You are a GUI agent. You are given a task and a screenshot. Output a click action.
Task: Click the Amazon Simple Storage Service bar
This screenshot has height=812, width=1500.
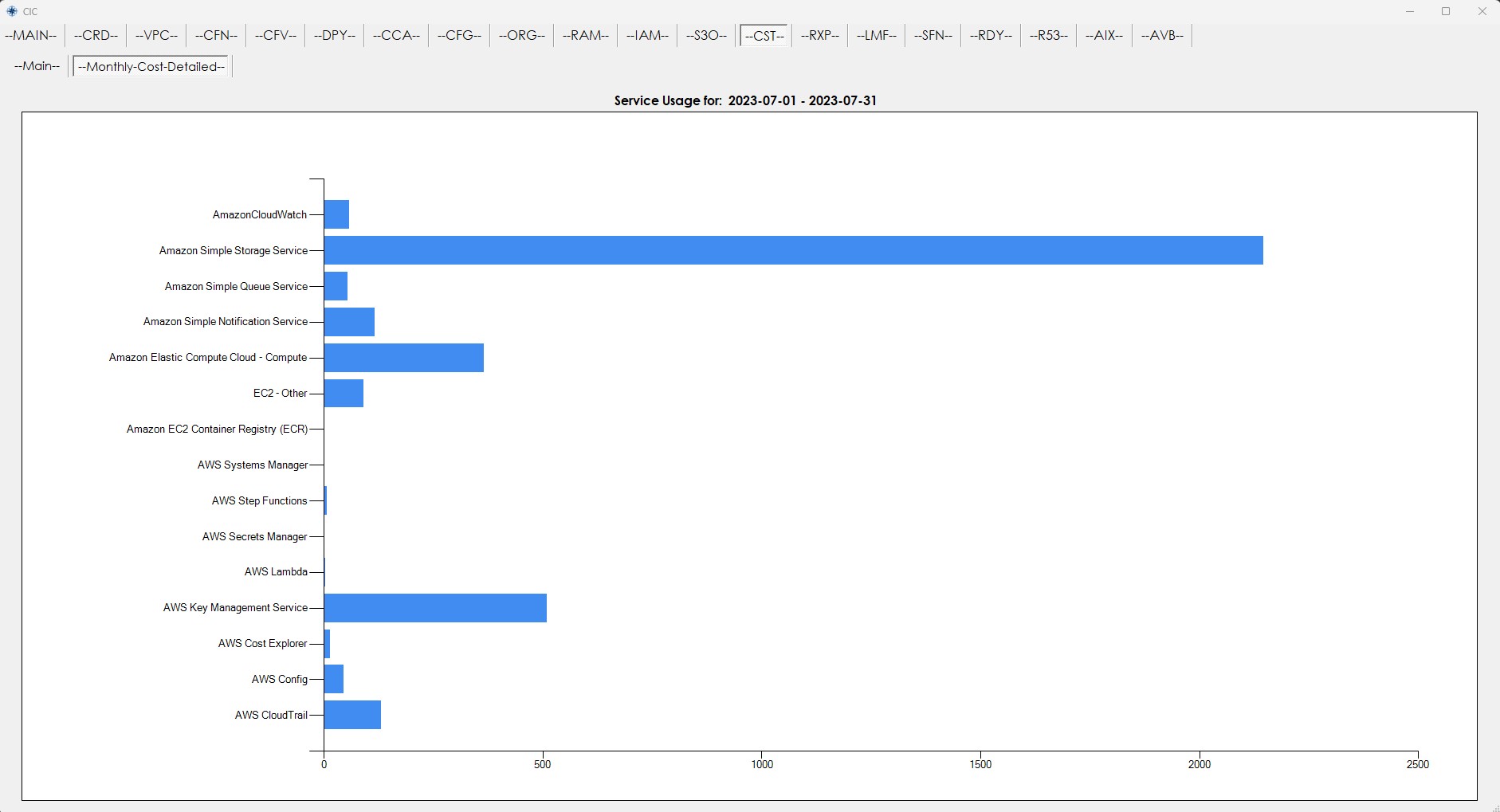point(793,250)
